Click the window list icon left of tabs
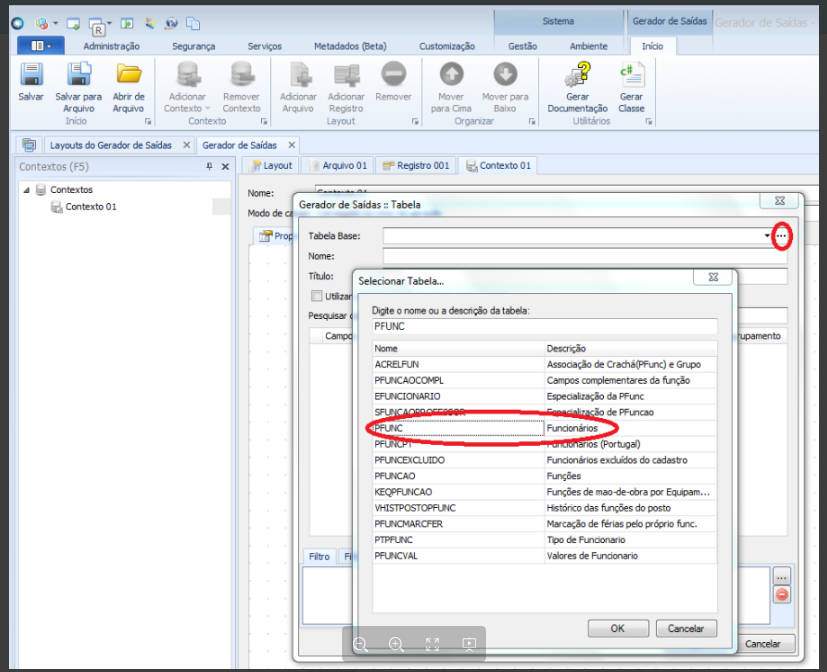827x672 pixels. tap(29, 145)
